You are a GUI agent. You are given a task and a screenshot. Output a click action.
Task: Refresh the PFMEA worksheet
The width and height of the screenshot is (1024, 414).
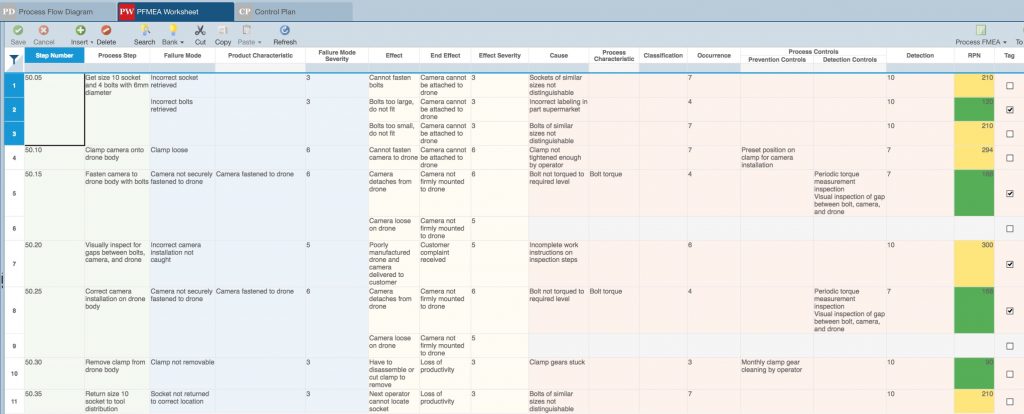click(x=285, y=31)
